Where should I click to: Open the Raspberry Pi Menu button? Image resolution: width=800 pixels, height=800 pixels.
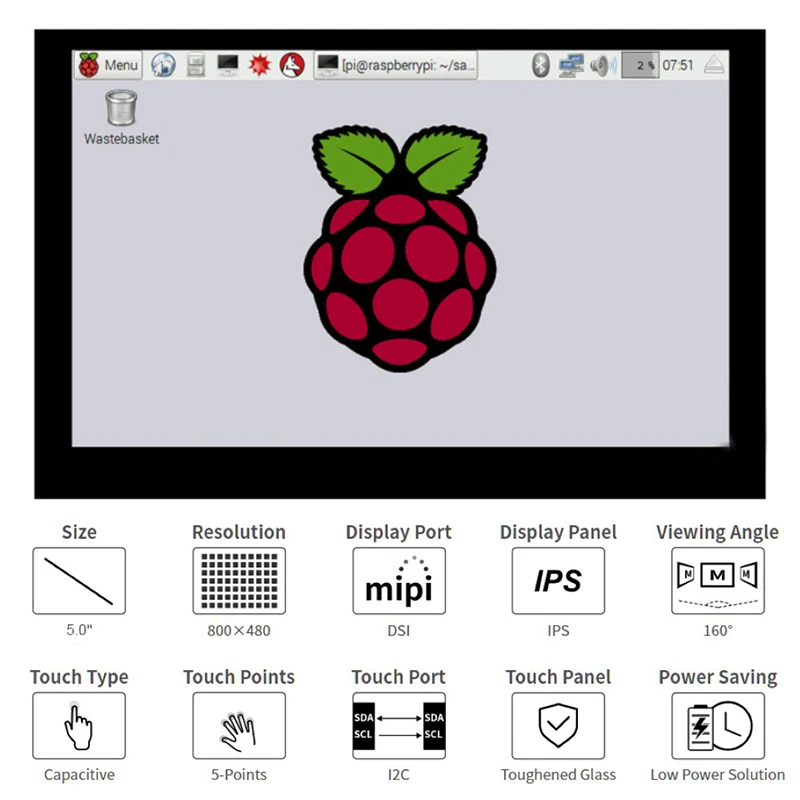pos(108,65)
